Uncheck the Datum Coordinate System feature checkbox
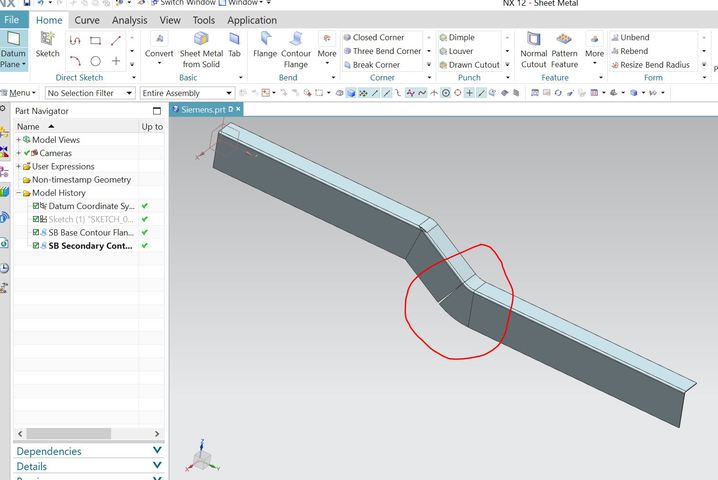The image size is (718, 480). 36,206
